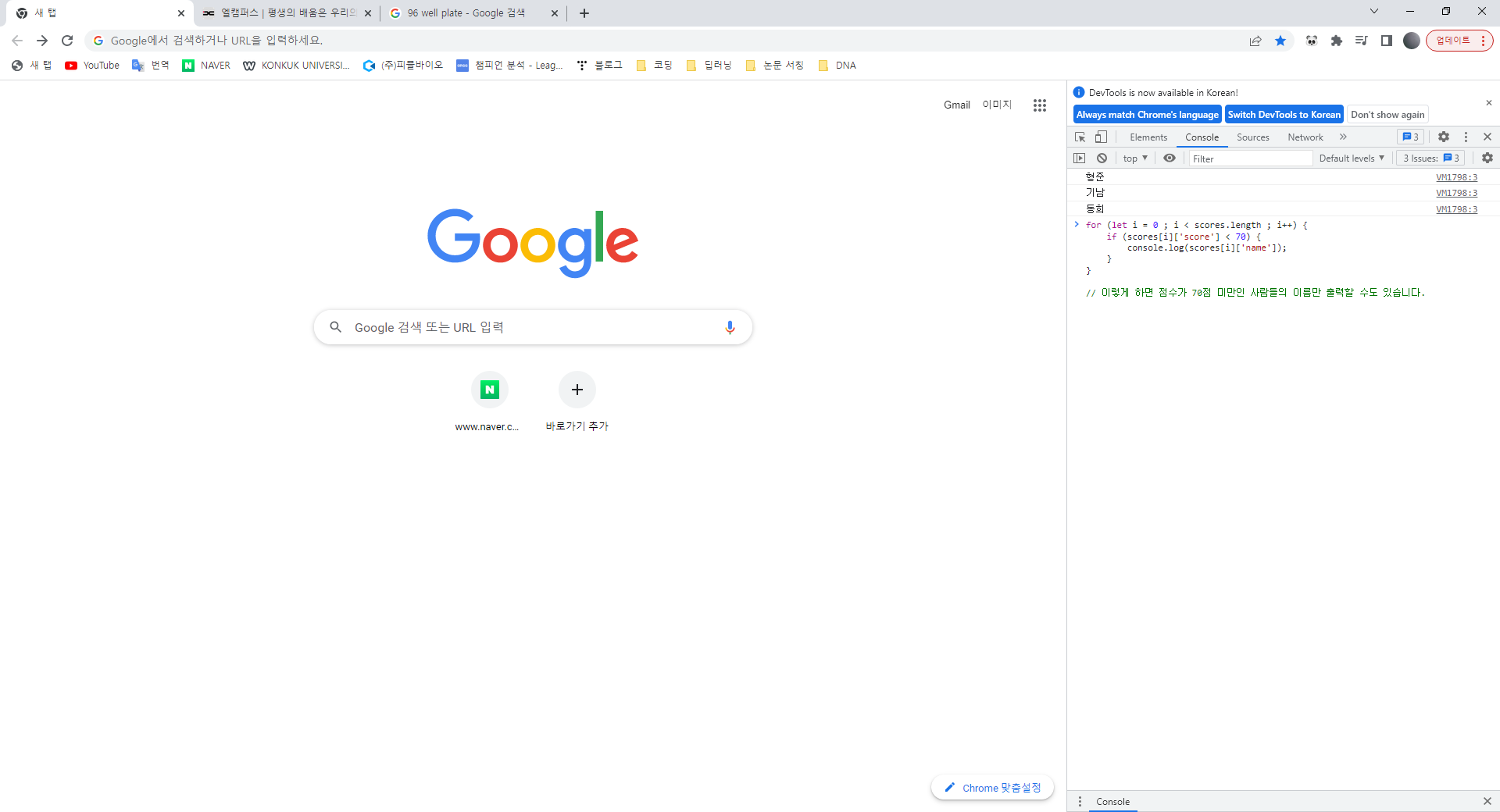Open the JavaScript context 'top' dropdown
Screen dimensions: 1500x812
tap(1135, 158)
